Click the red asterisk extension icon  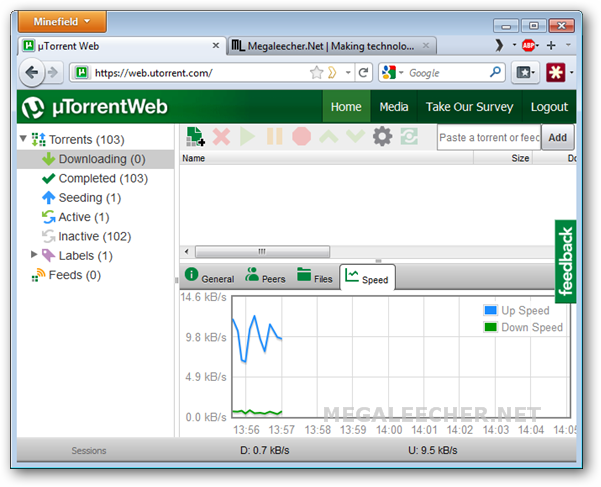[x=556, y=72]
